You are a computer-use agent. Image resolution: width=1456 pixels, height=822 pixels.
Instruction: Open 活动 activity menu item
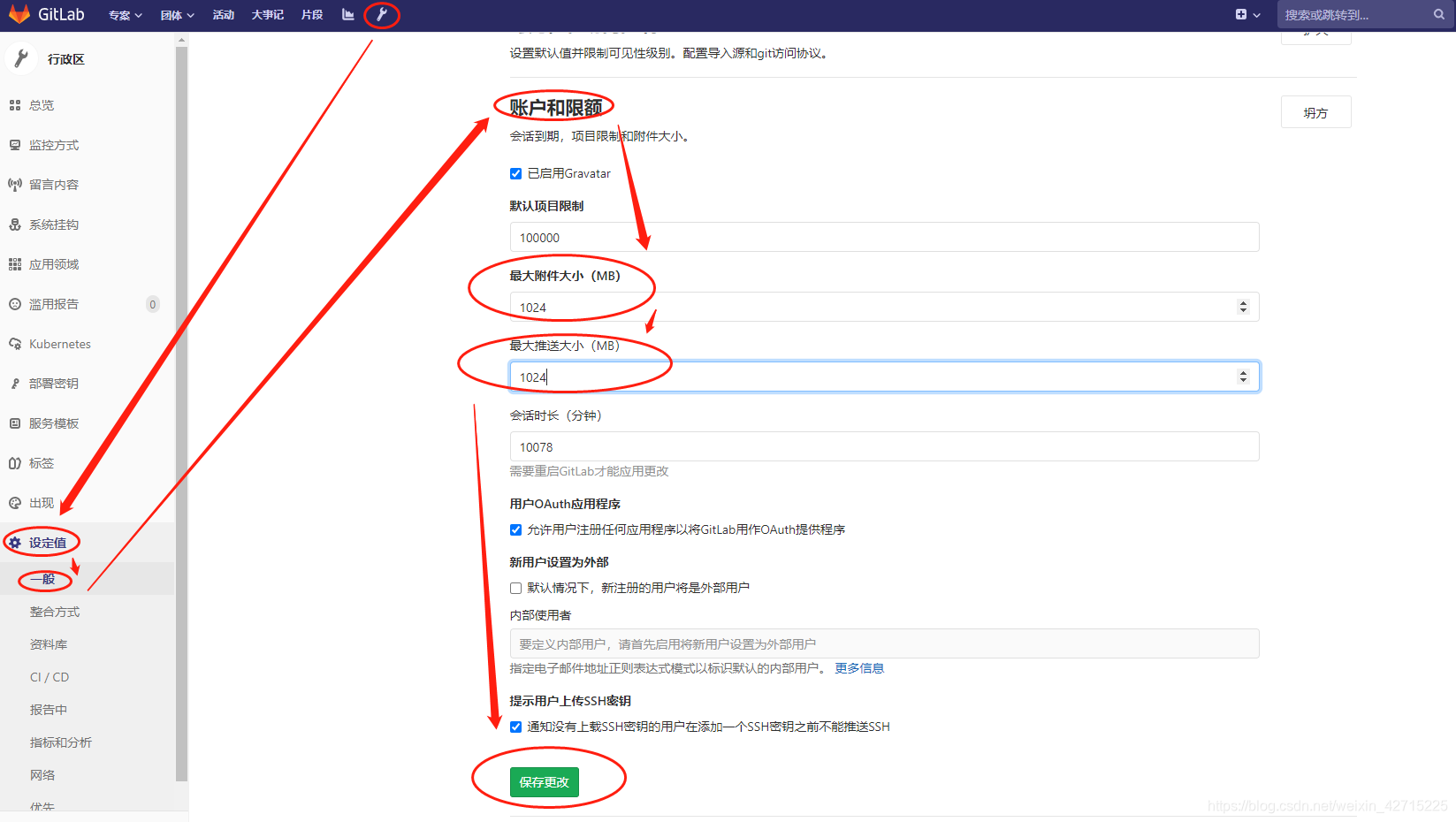point(224,15)
